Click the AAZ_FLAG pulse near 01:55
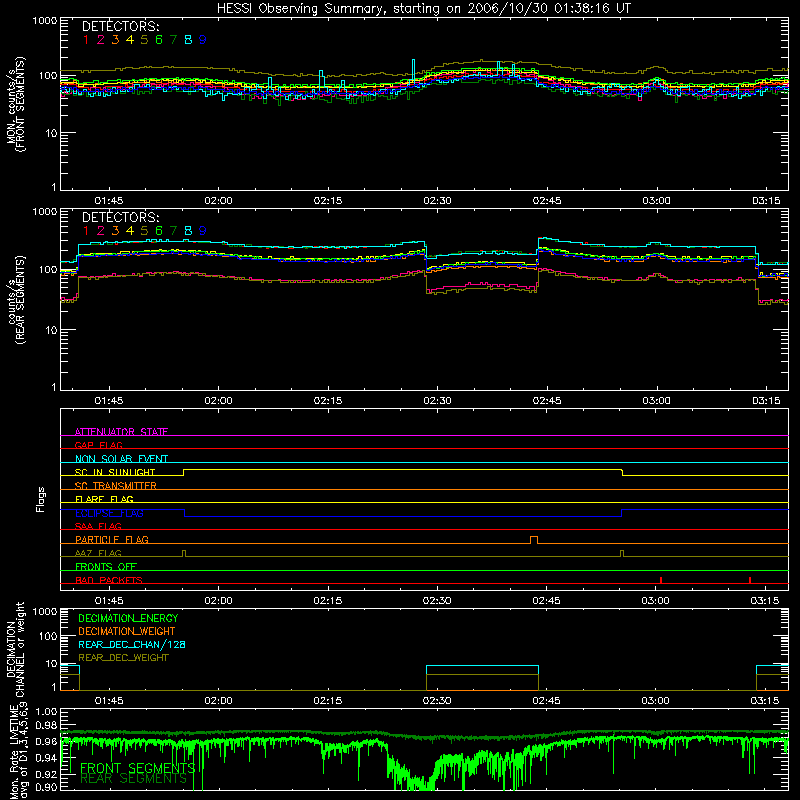The height and width of the screenshot is (800, 800). coord(184,553)
